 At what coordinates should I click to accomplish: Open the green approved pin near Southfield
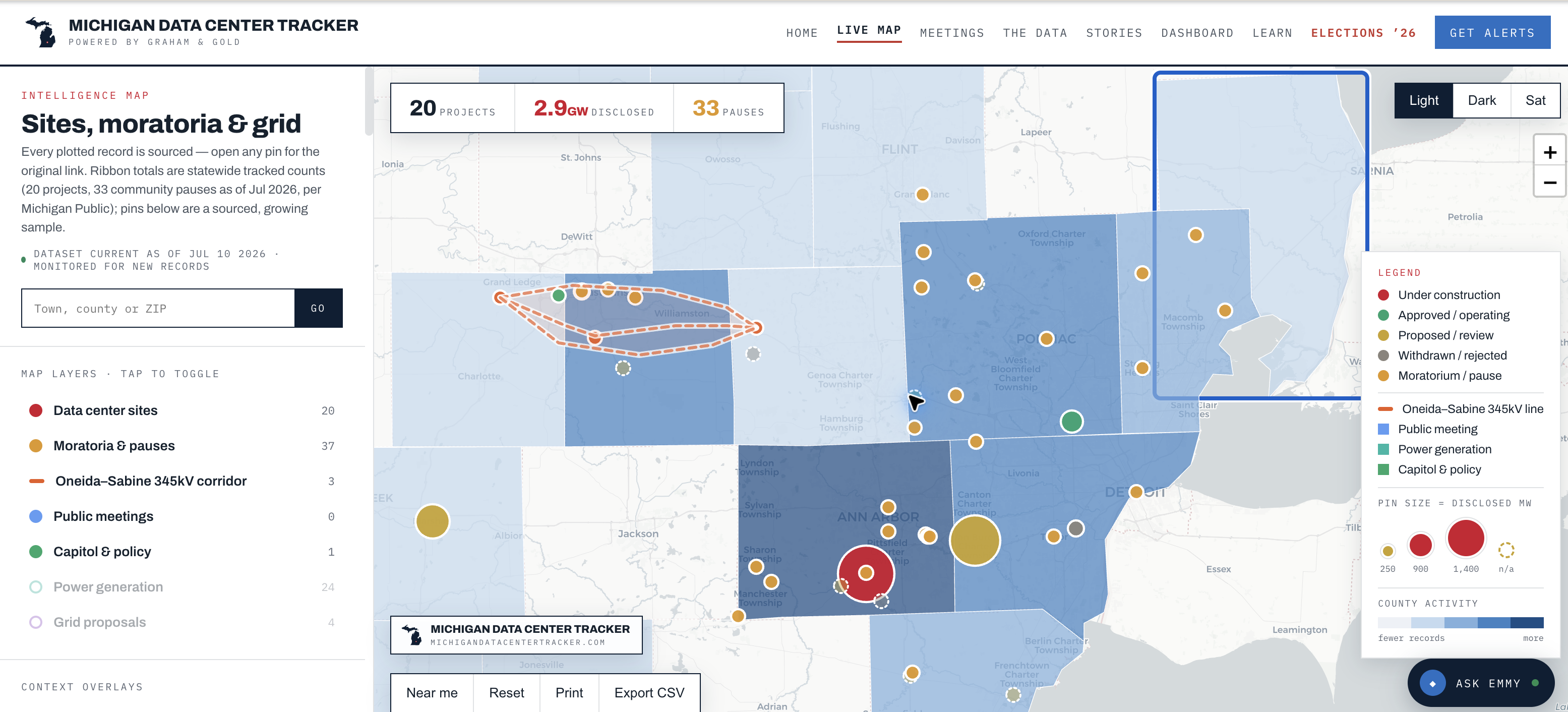(x=1071, y=421)
